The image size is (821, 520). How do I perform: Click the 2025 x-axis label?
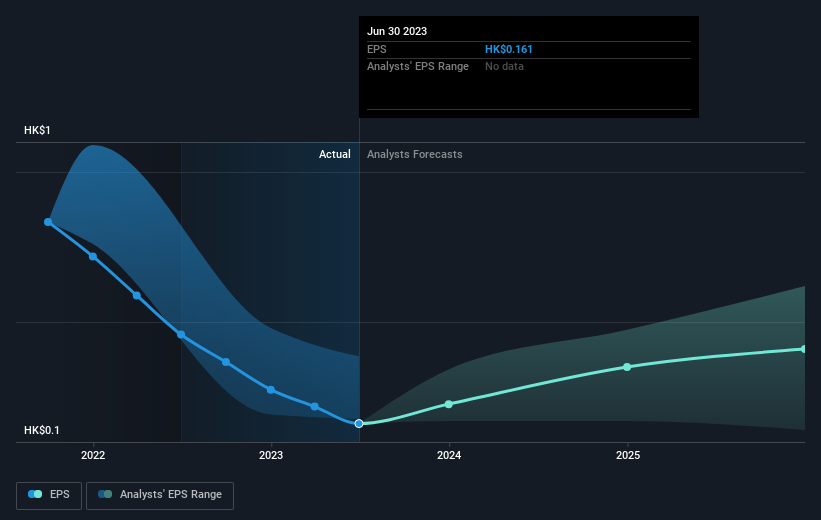coord(628,455)
